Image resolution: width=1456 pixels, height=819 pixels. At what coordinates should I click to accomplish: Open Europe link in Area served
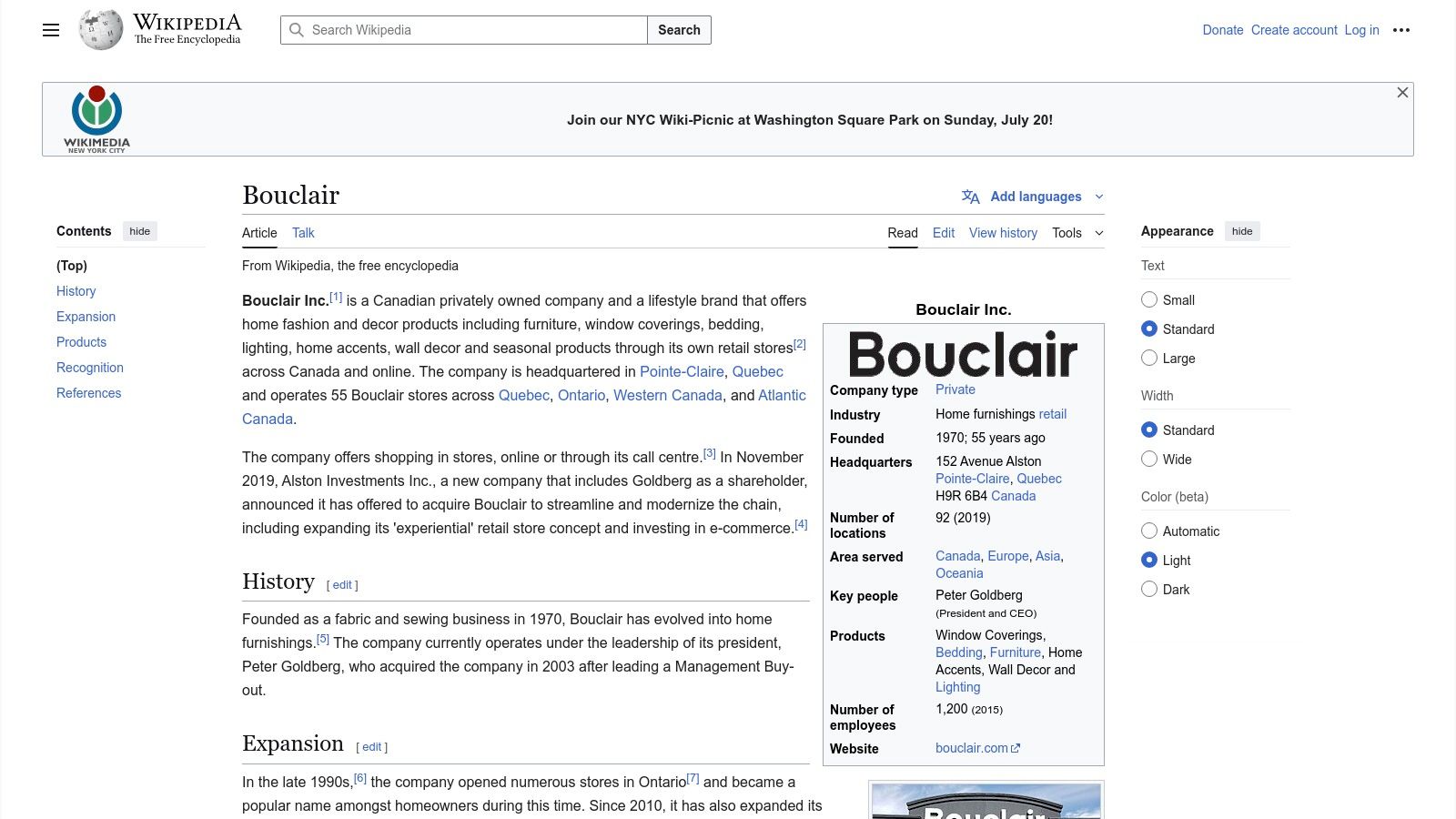pos(1008,556)
